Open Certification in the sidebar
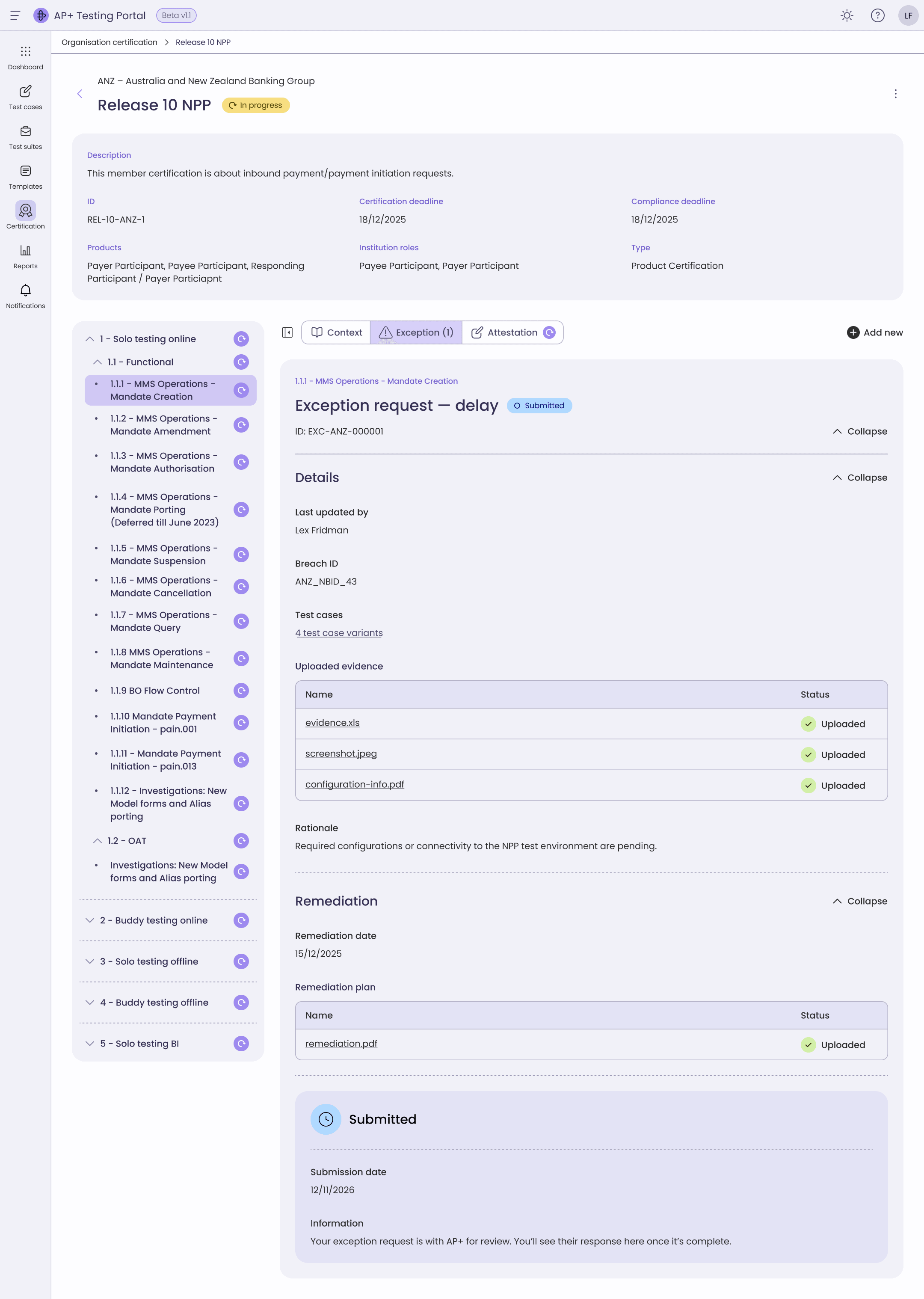Viewport: 924px width, 1299px height. (26, 216)
